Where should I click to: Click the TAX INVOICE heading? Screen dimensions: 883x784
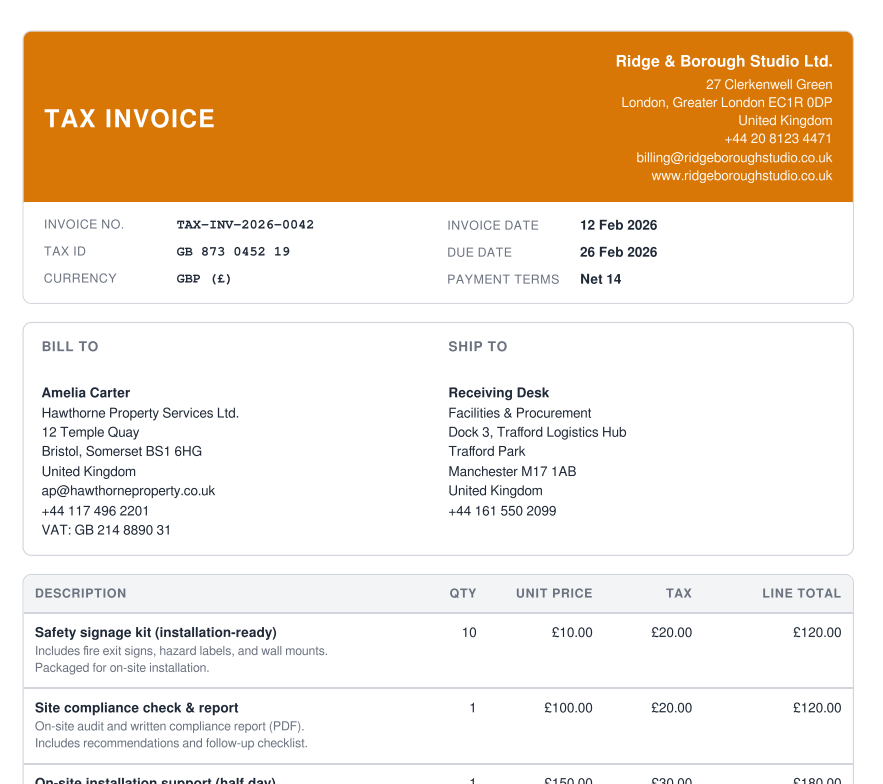click(x=129, y=119)
